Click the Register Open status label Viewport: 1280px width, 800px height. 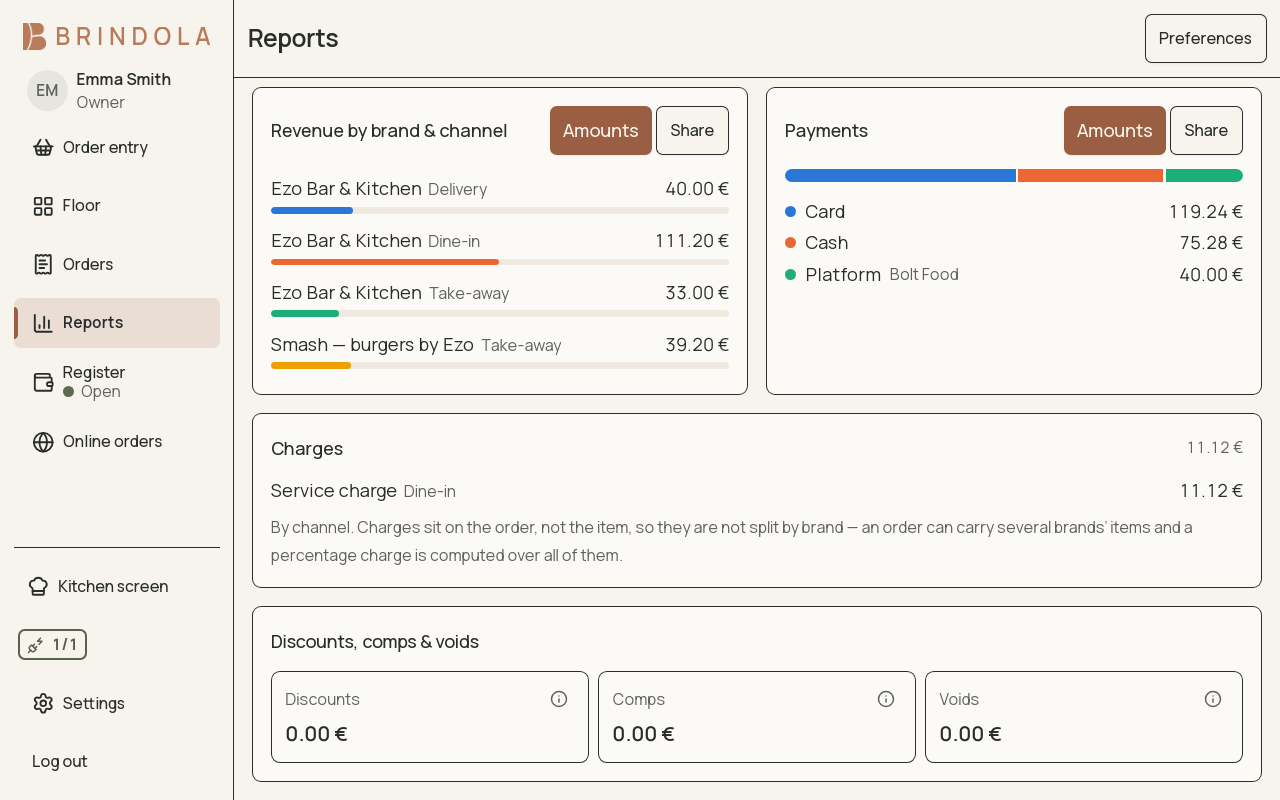point(92,392)
